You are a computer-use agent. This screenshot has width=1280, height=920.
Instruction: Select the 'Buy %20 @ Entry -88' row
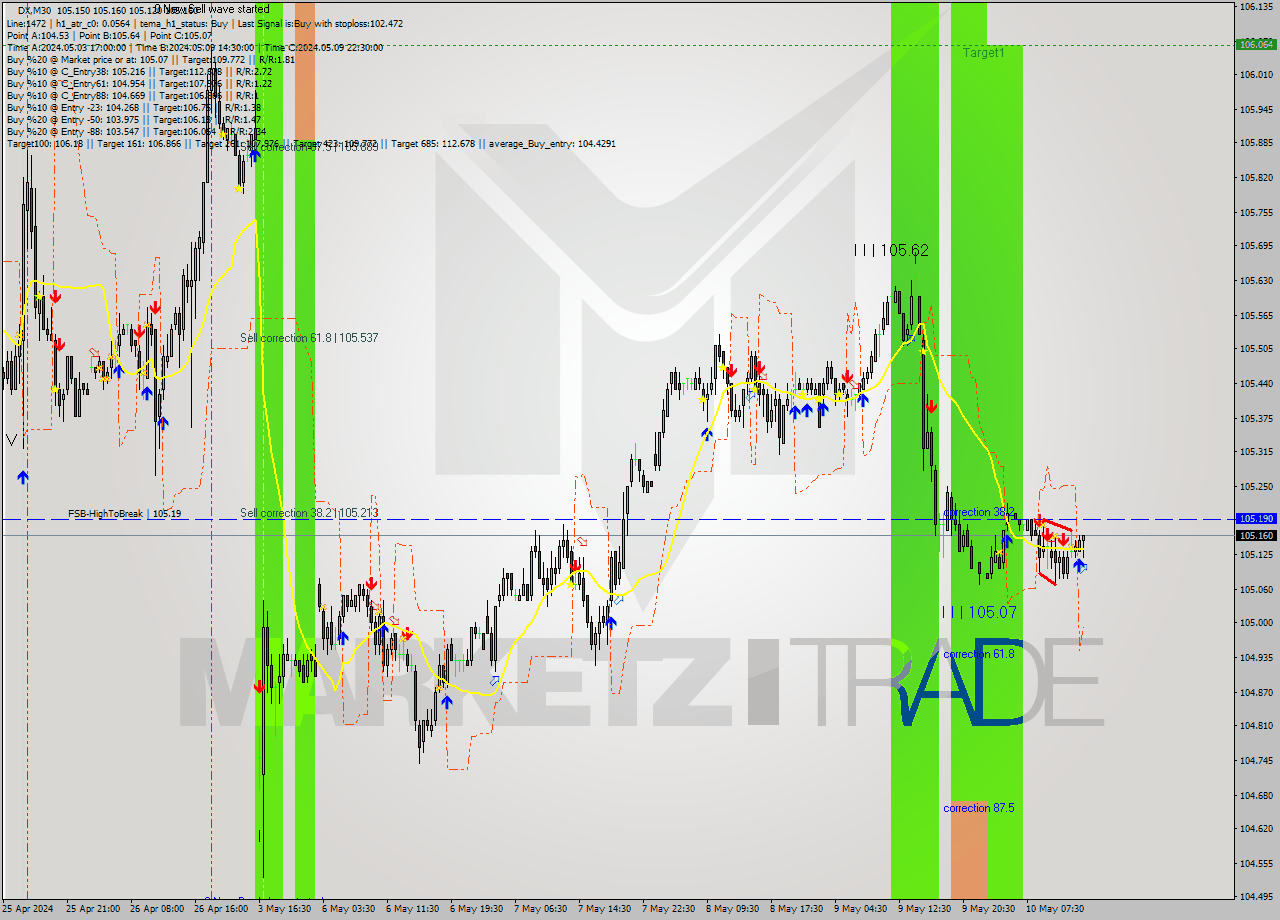tap(135, 132)
